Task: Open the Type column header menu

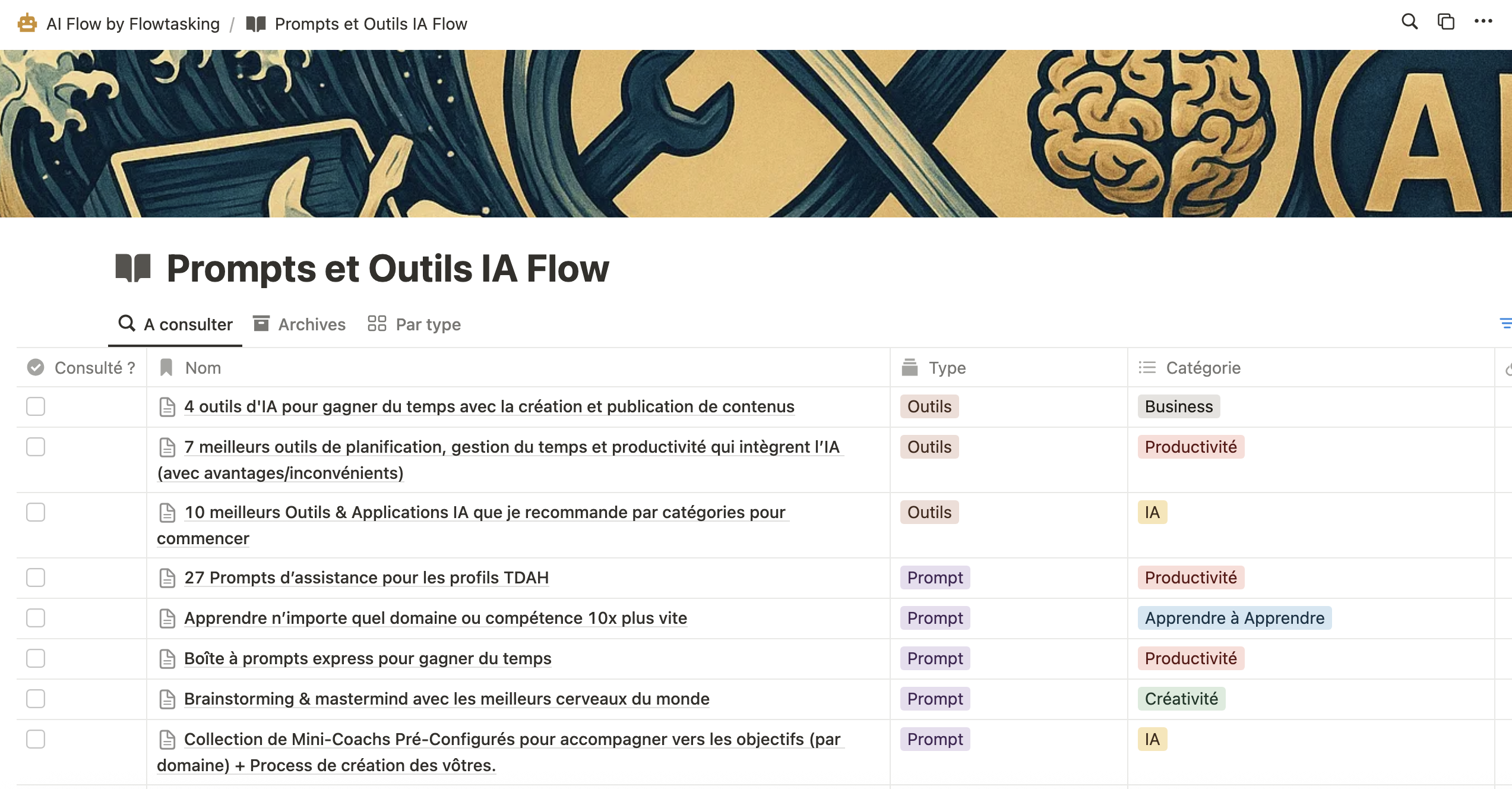Action: 947,368
